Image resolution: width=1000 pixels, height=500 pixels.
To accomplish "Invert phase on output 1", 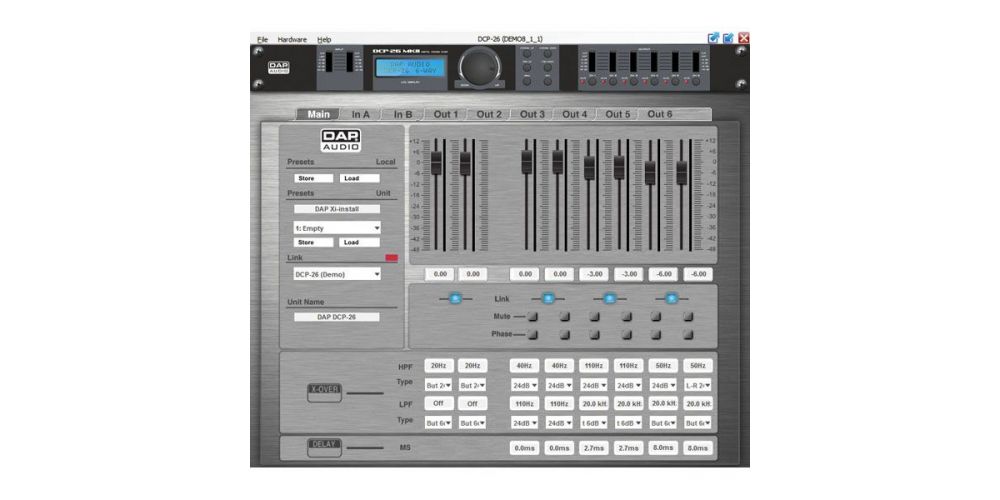I will [x=533, y=335].
